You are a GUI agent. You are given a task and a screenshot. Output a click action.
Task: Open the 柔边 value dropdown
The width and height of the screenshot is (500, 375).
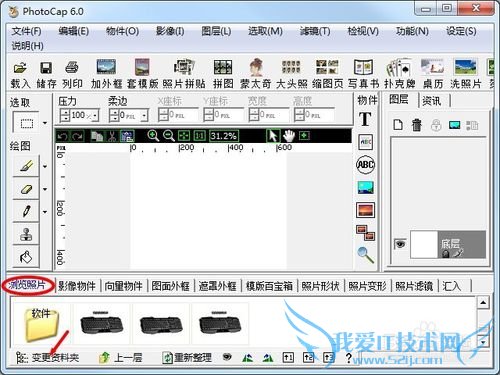pyautogui.click(x=144, y=116)
